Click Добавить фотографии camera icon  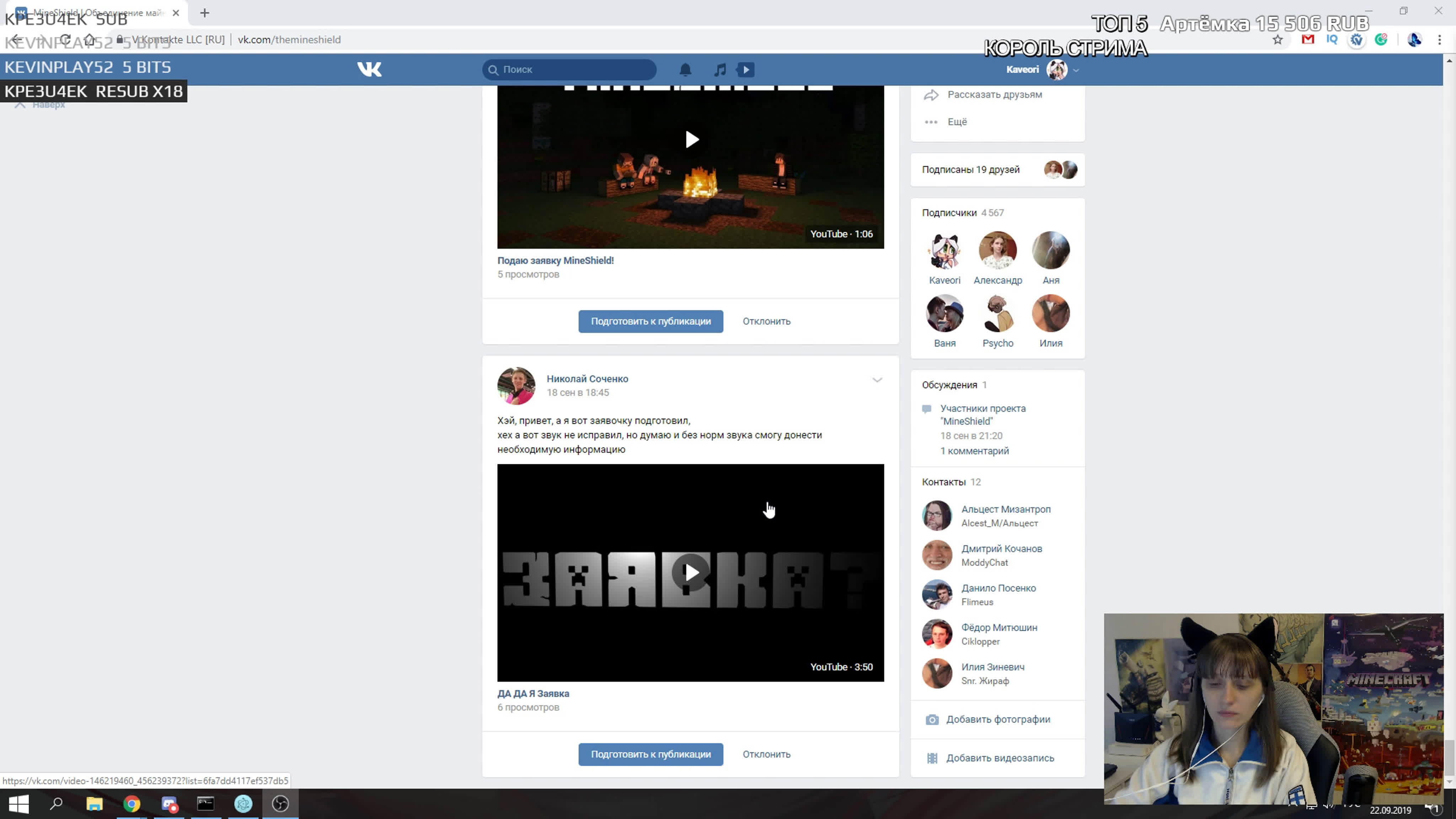[932, 719]
